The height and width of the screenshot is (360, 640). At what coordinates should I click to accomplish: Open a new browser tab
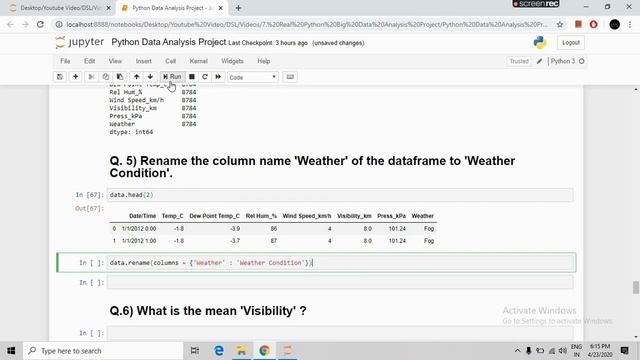238,8
